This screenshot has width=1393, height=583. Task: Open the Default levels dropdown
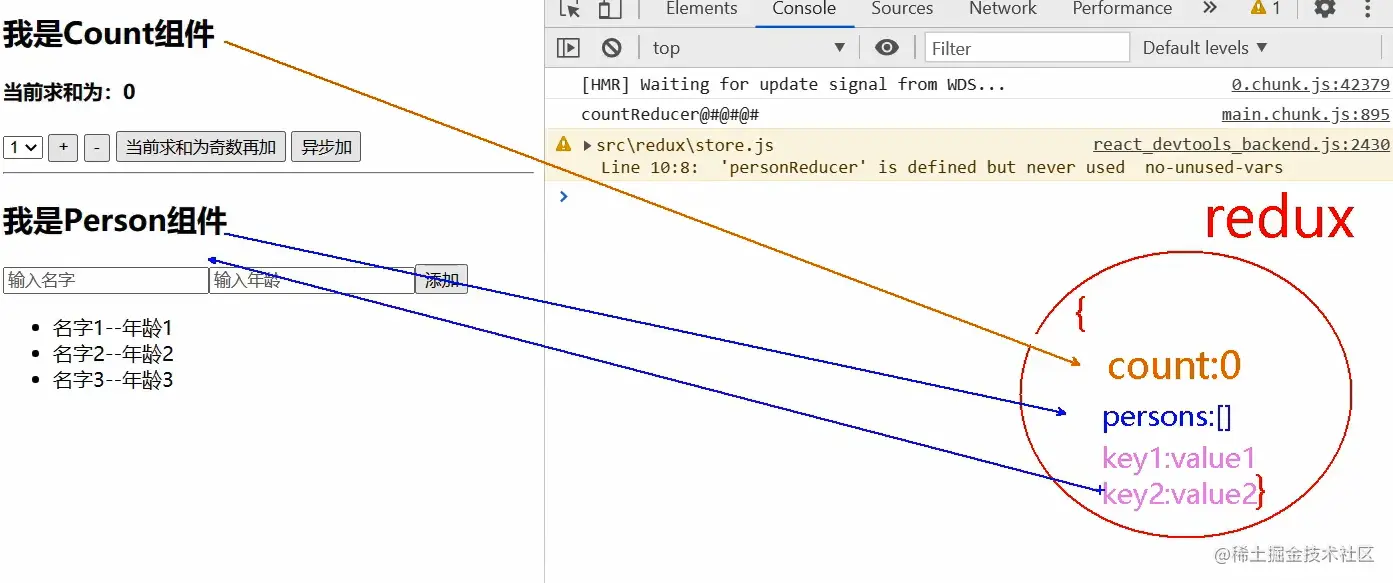pos(1205,48)
